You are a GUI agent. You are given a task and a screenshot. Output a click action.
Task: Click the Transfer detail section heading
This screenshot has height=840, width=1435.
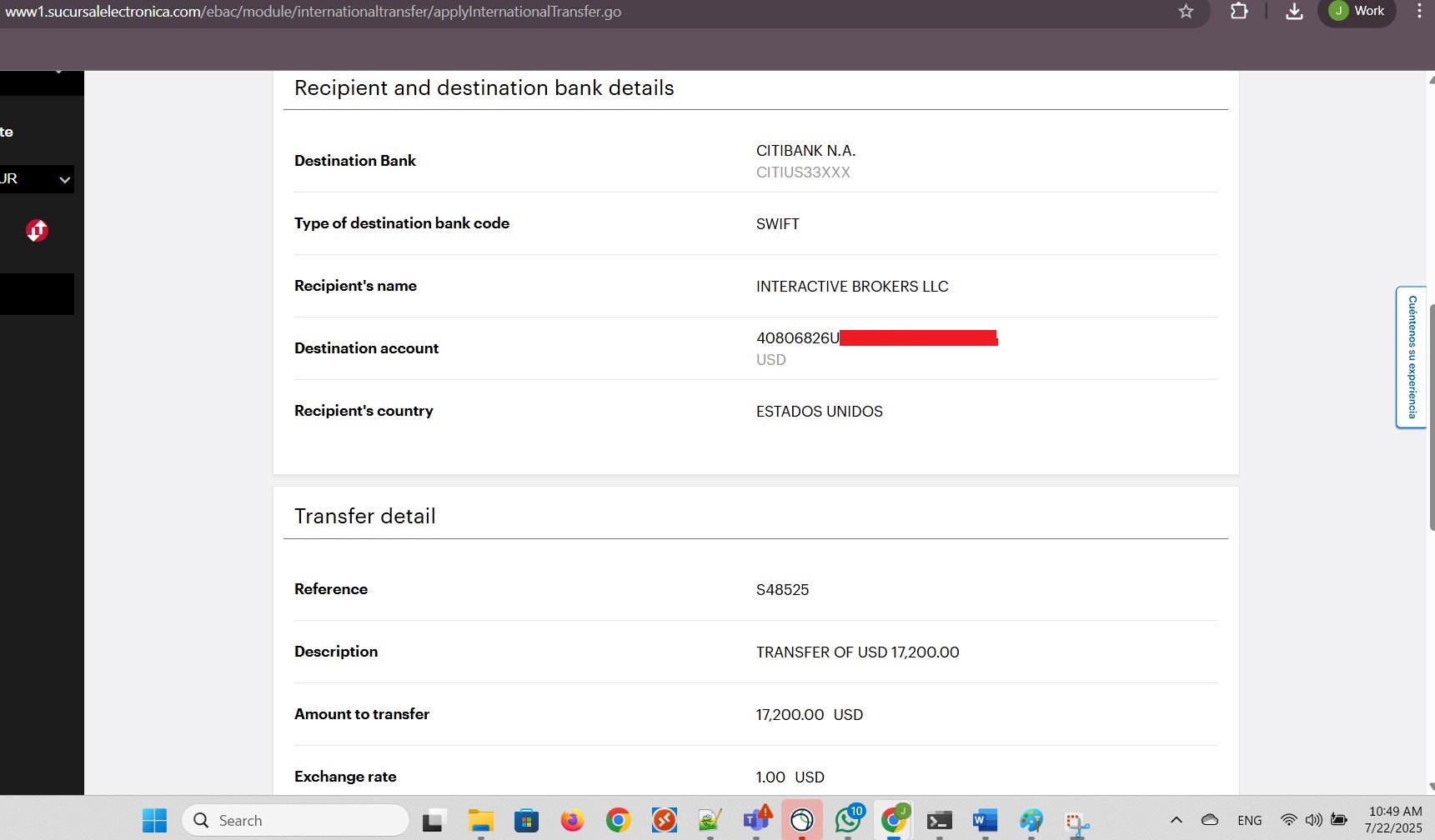[x=364, y=516]
